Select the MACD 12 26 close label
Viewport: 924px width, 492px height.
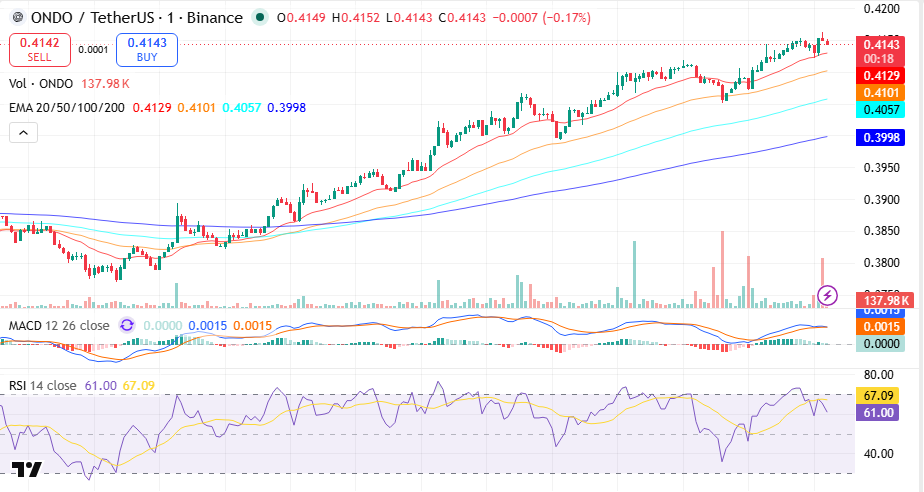[59, 325]
